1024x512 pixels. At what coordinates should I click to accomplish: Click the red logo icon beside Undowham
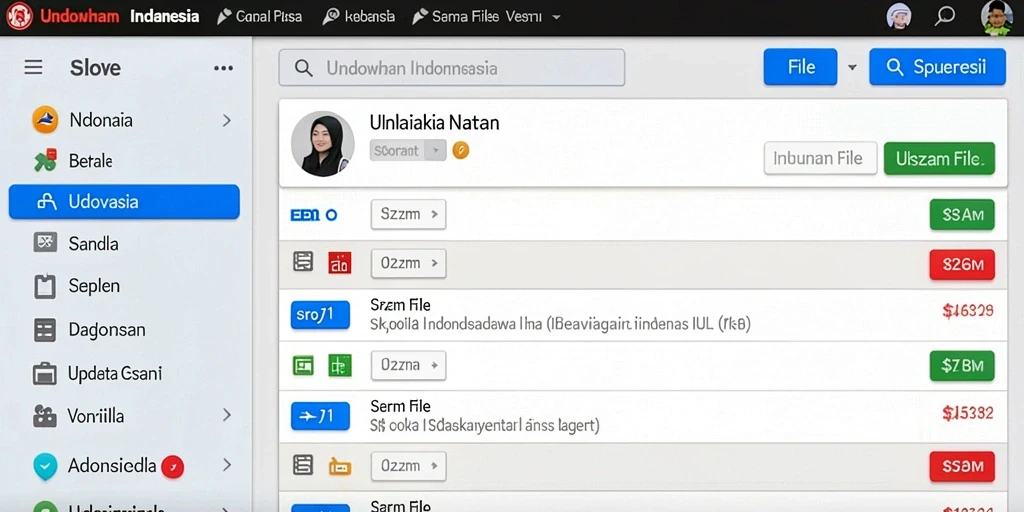[x=20, y=16]
